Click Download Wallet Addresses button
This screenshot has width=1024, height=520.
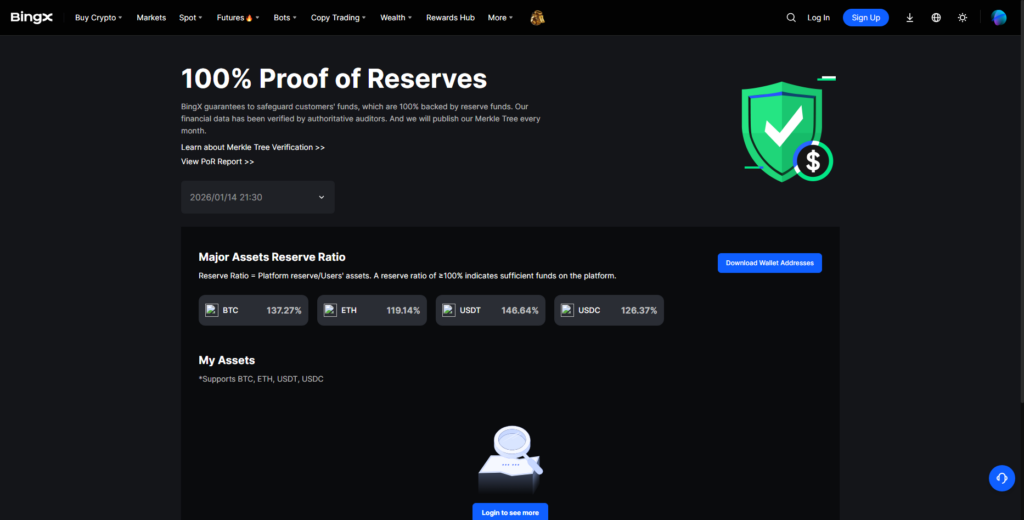point(769,263)
